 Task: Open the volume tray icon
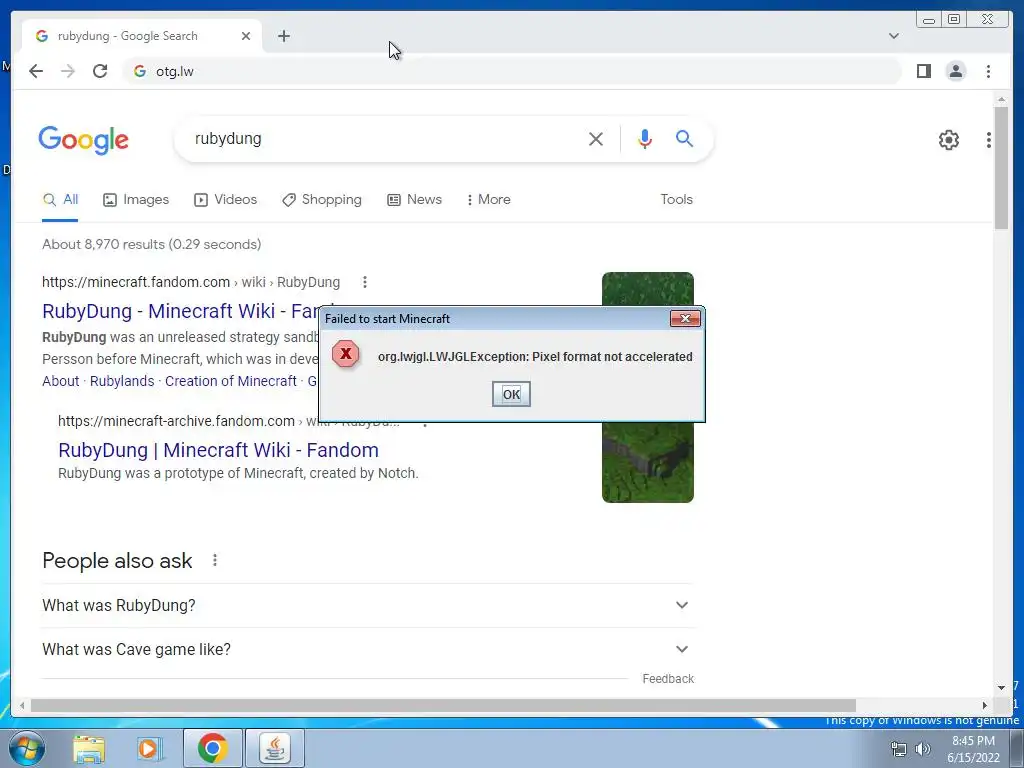pyautogui.click(x=922, y=749)
